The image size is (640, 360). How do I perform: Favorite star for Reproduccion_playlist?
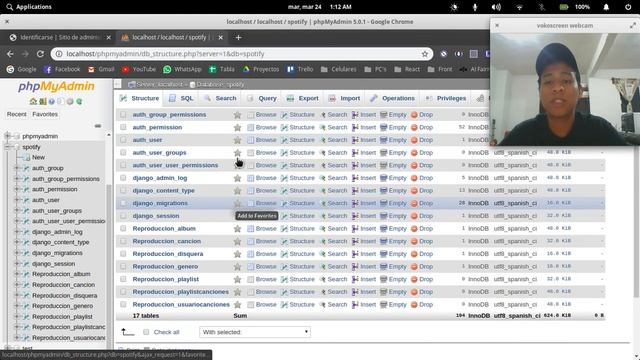pyautogui.click(x=237, y=279)
